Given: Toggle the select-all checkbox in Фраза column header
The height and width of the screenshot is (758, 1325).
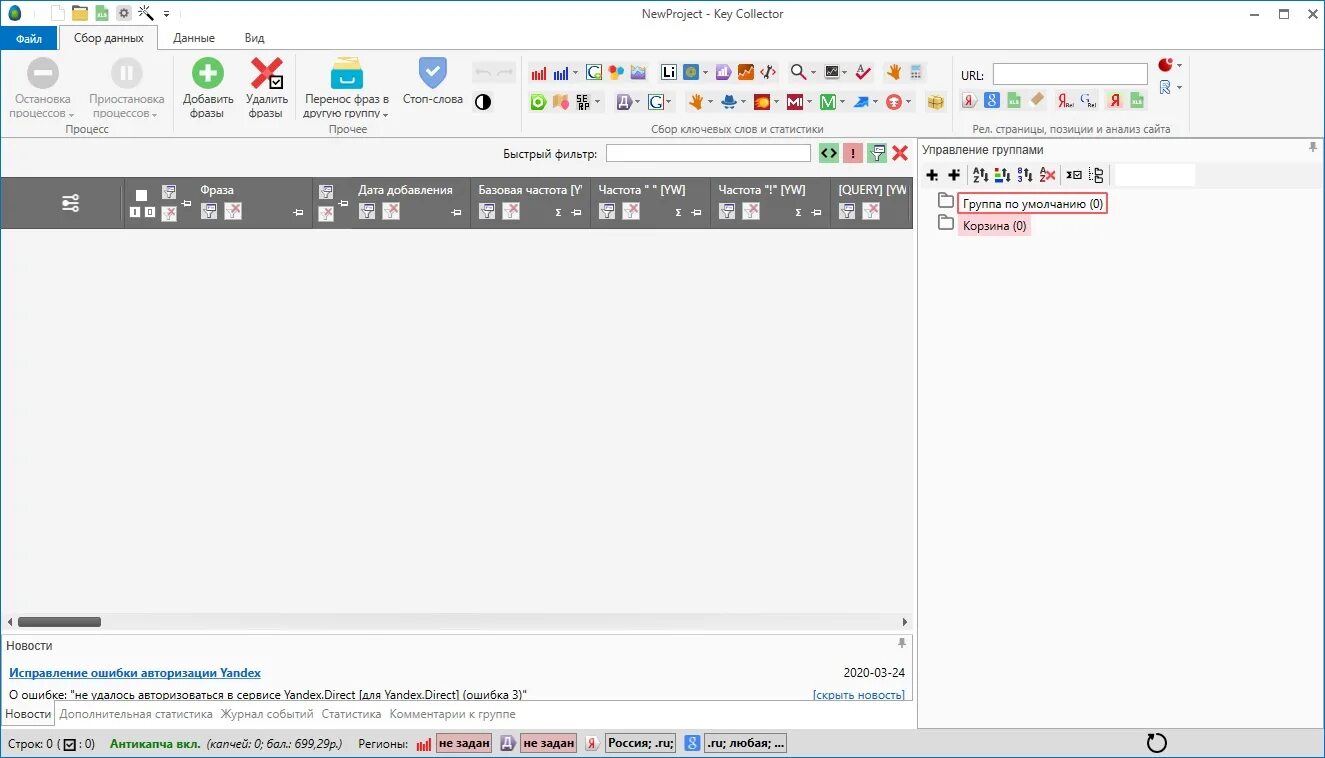Looking at the screenshot, I should pyautogui.click(x=141, y=196).
